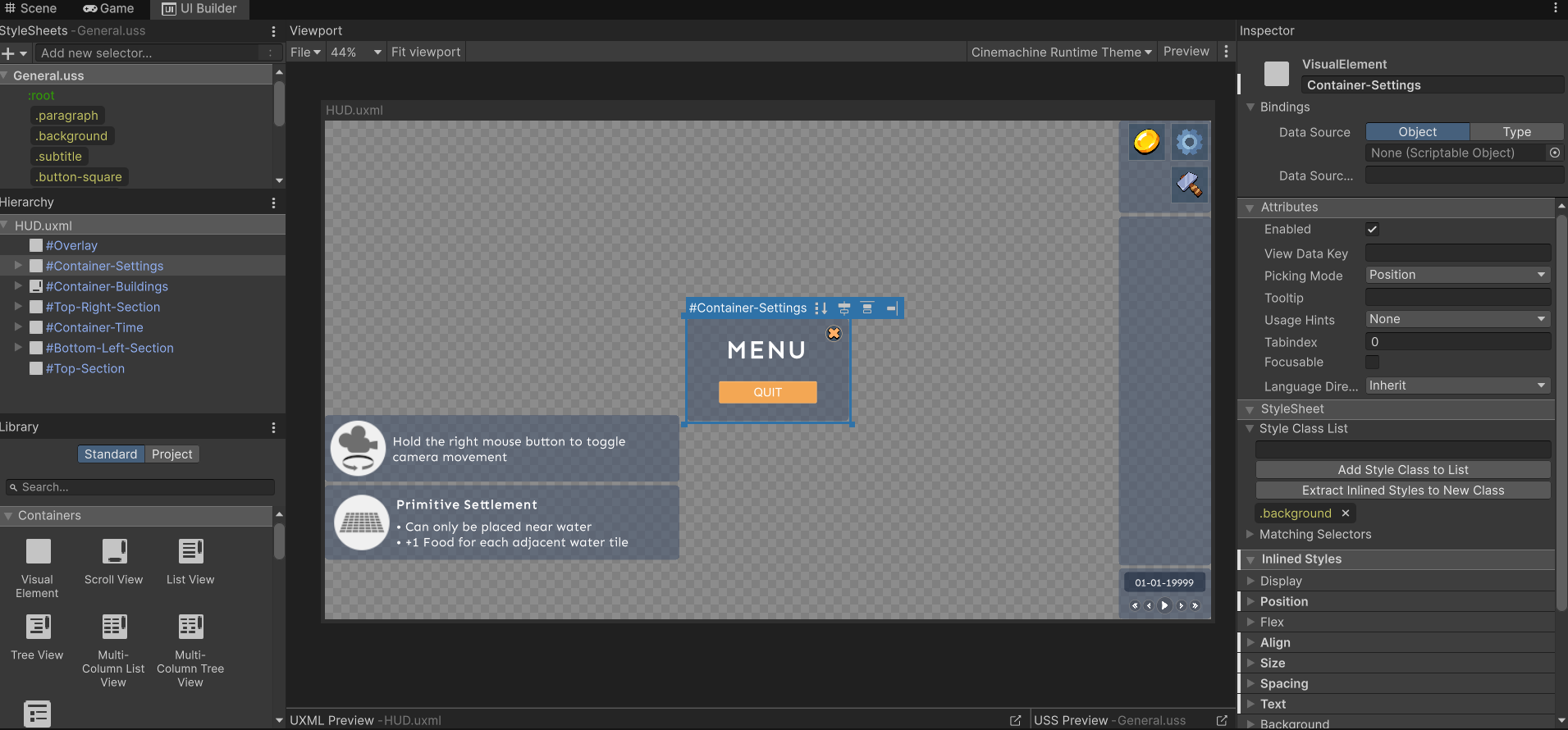Viewport: 1568px width, 730px height.
Task: Click the justify-top icon in Container-Settings header
Action: 866,308
